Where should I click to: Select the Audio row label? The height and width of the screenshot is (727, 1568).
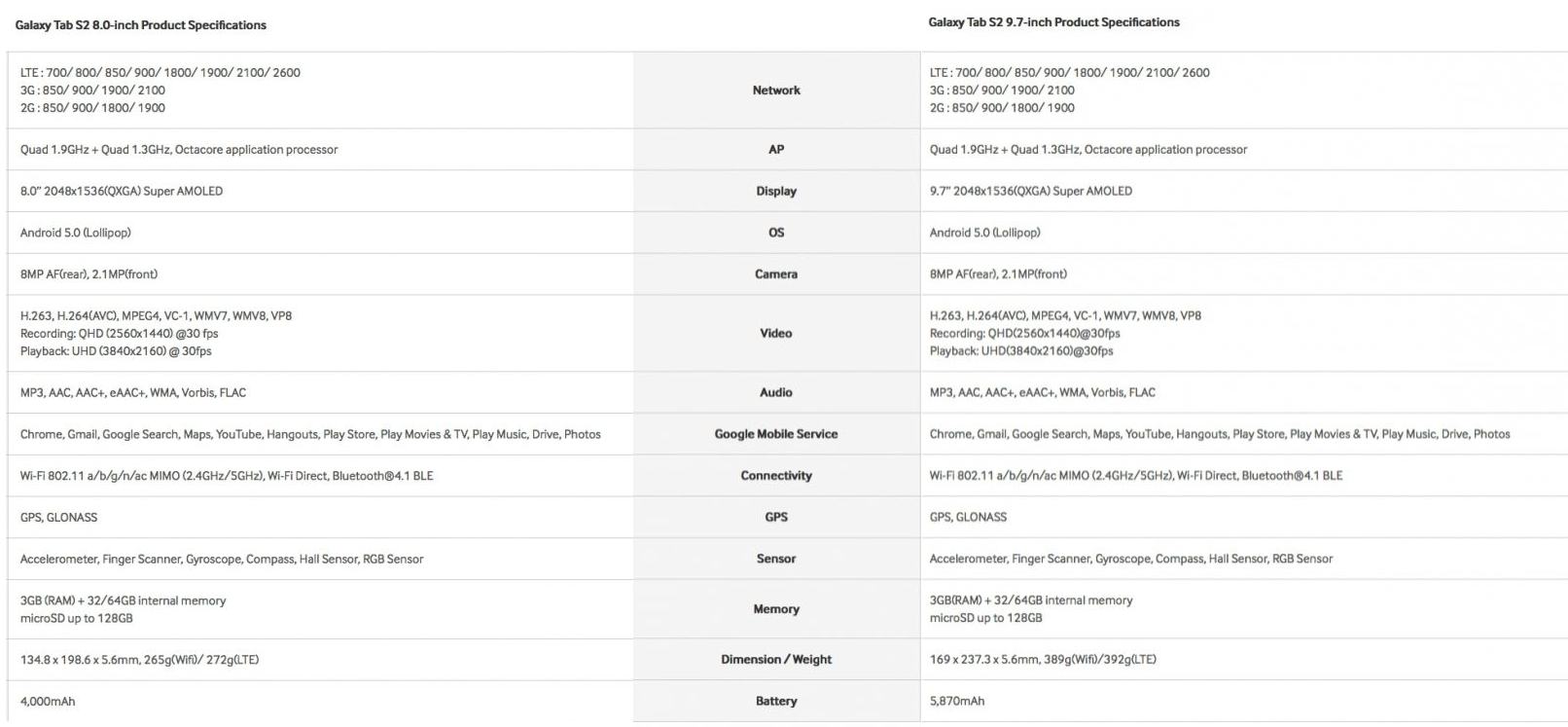[x=776, y=393]
